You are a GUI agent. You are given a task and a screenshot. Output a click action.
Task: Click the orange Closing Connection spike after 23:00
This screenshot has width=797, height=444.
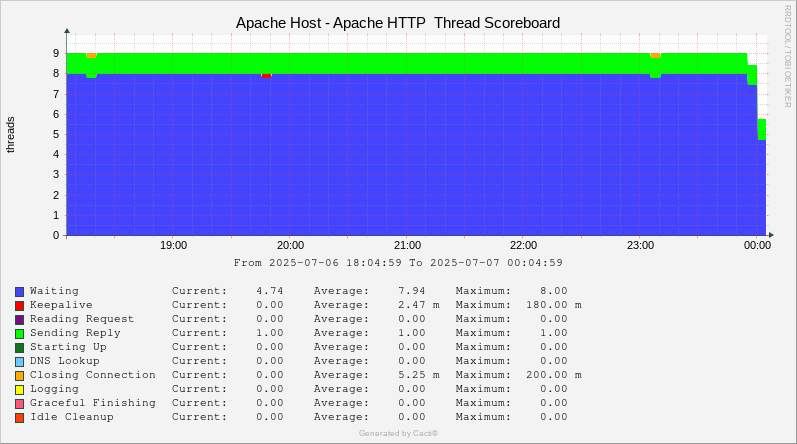point(656,55)
